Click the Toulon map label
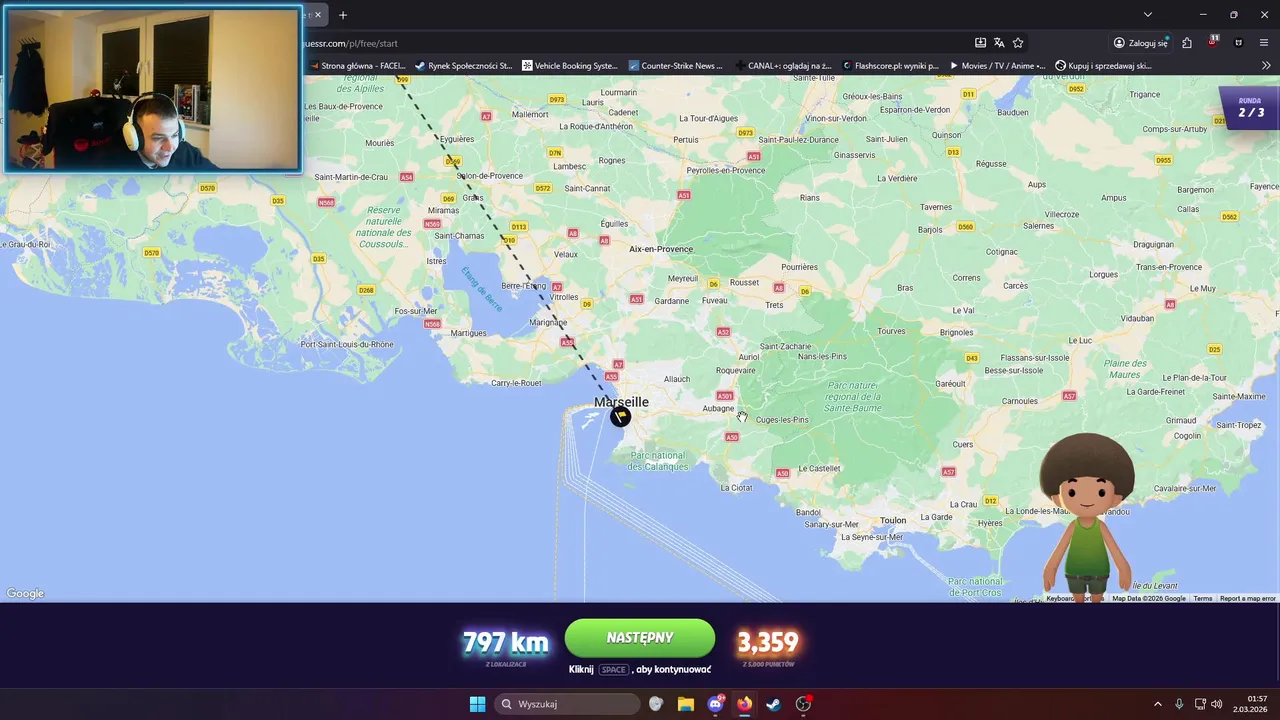The image size is (1280, 720). [x=893, y=520]
